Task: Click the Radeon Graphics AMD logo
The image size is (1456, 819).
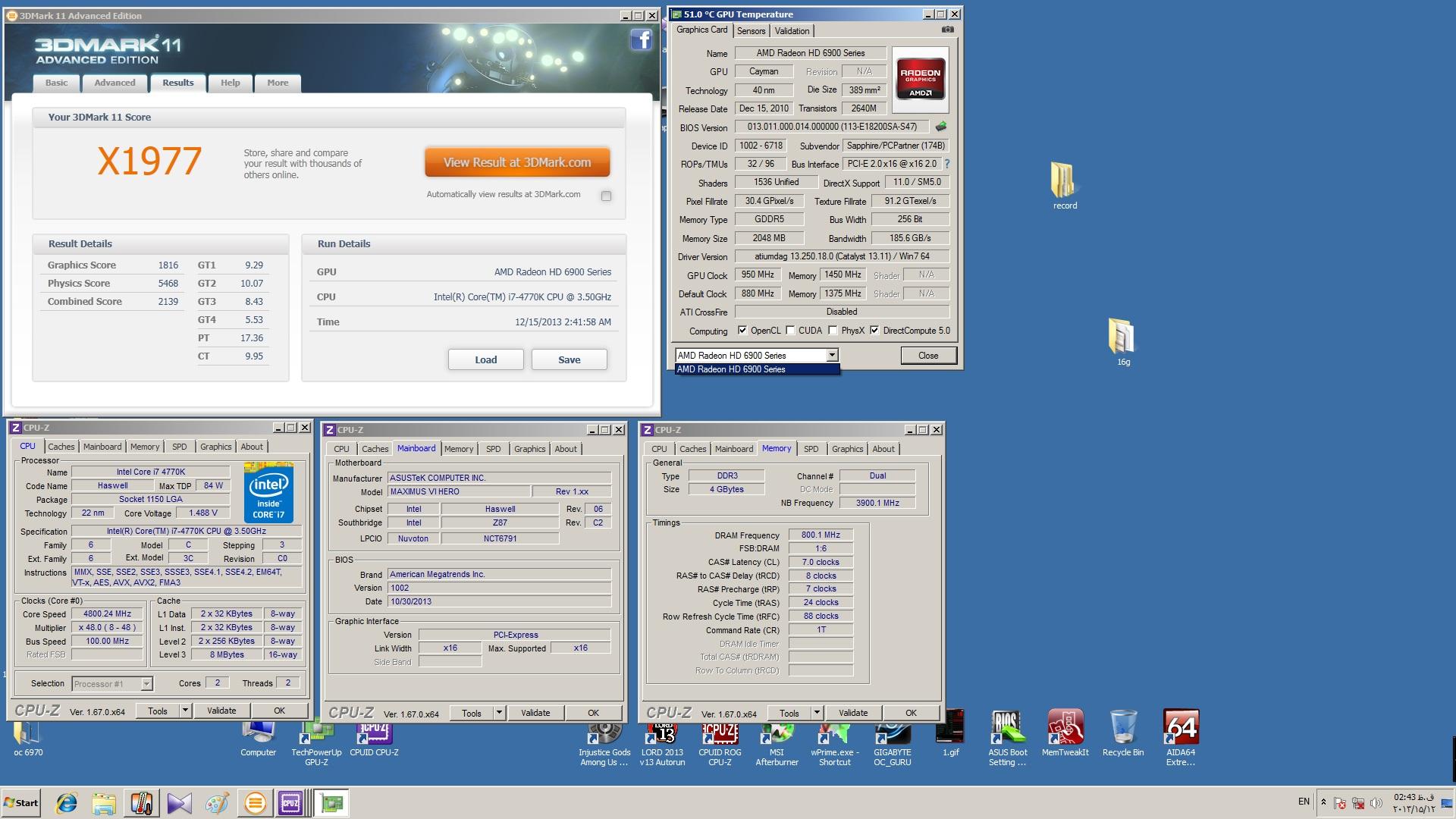Action: (921, 80)
